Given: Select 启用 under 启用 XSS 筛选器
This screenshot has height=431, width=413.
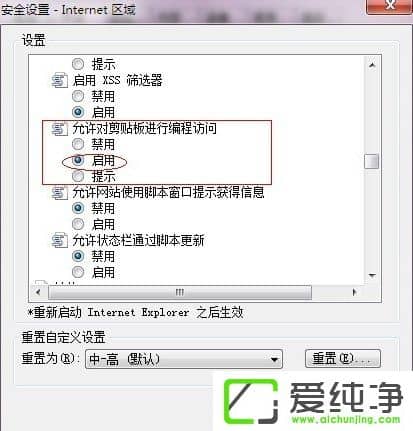Looking at the screenshot, I should [78, 112].
